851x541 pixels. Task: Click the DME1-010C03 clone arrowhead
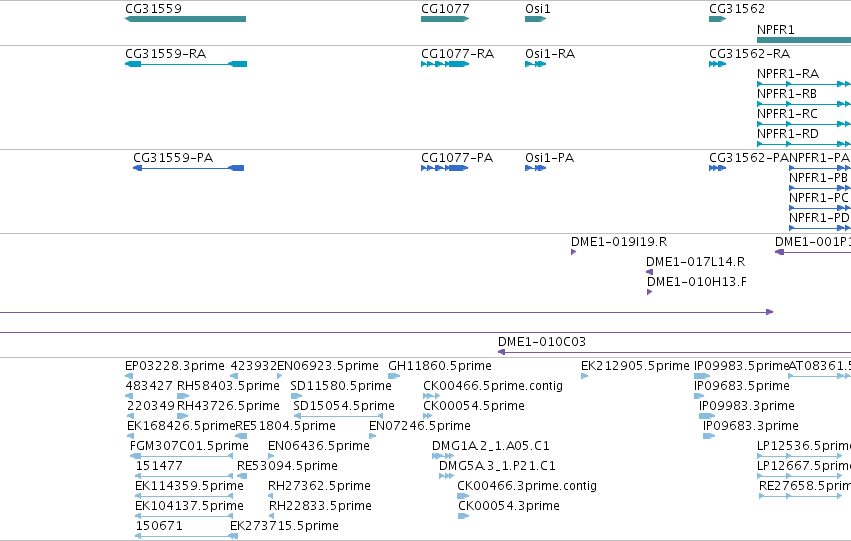501,352
